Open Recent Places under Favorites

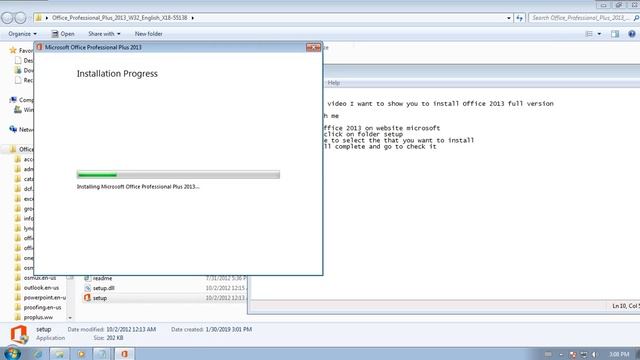coord(24,80)
